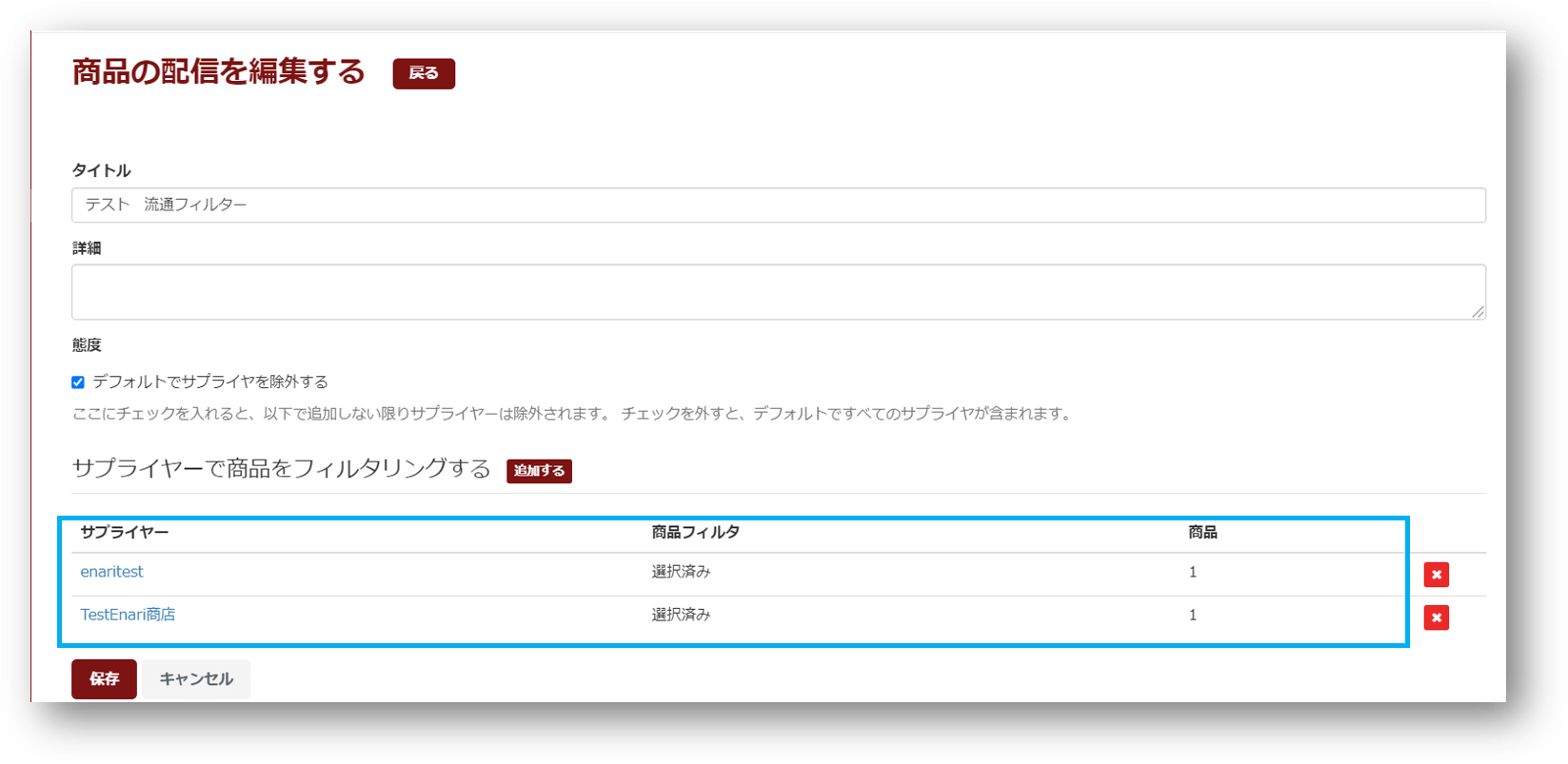This screenshot has height=764, width=1568.
Task: Click product count in TestEnari商店 row
Action: [x=1193, y=615]
